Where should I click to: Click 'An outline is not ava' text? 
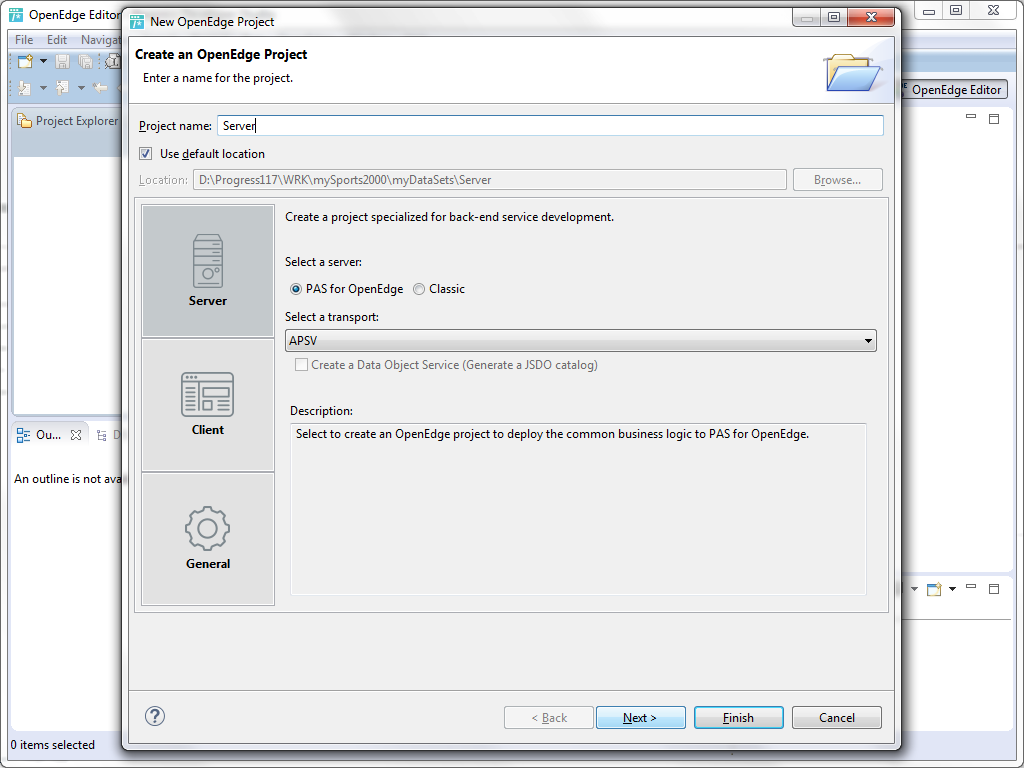68,479
